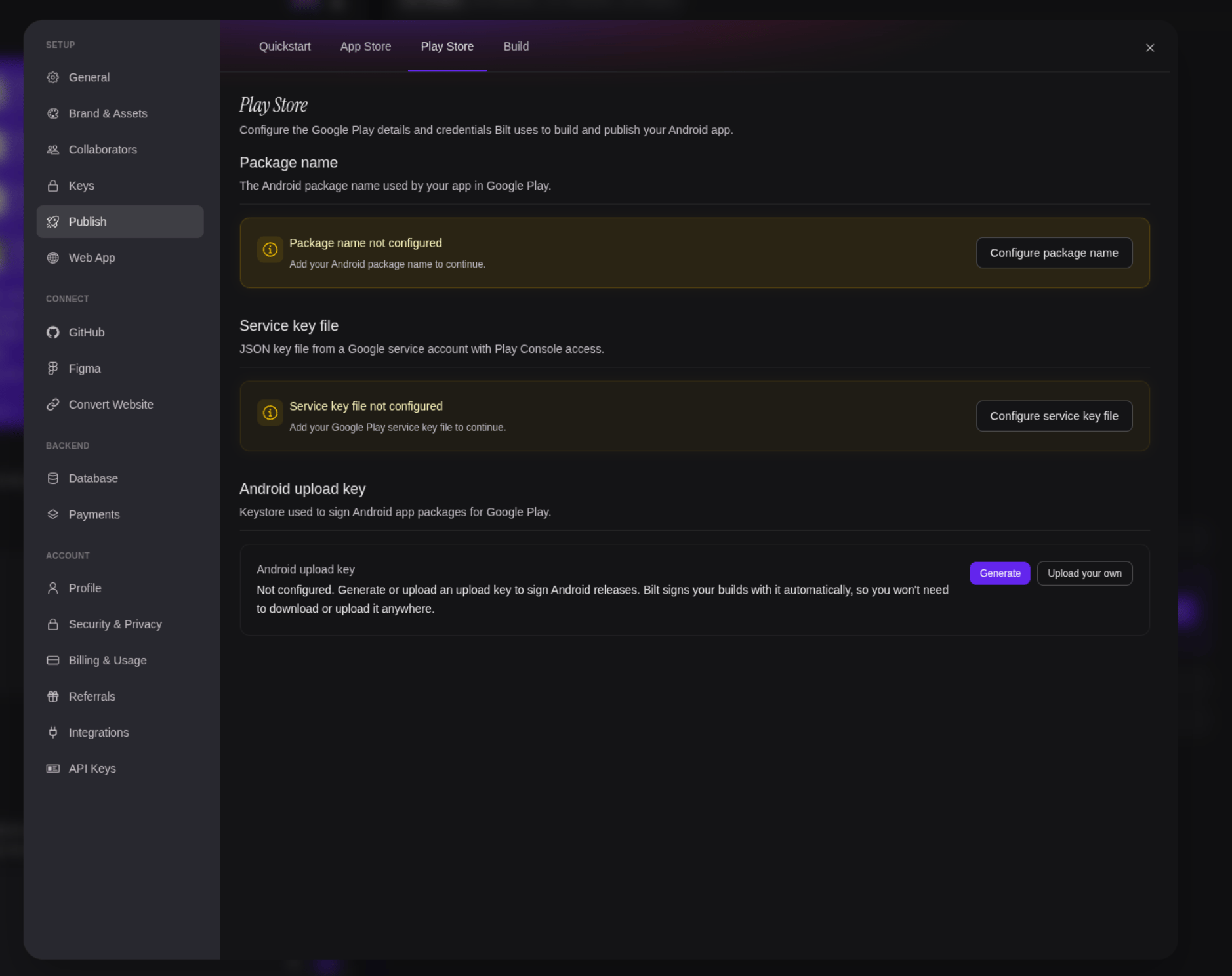
Task: Click the Brand & Assets palette icon
Action: click(53, 113)
